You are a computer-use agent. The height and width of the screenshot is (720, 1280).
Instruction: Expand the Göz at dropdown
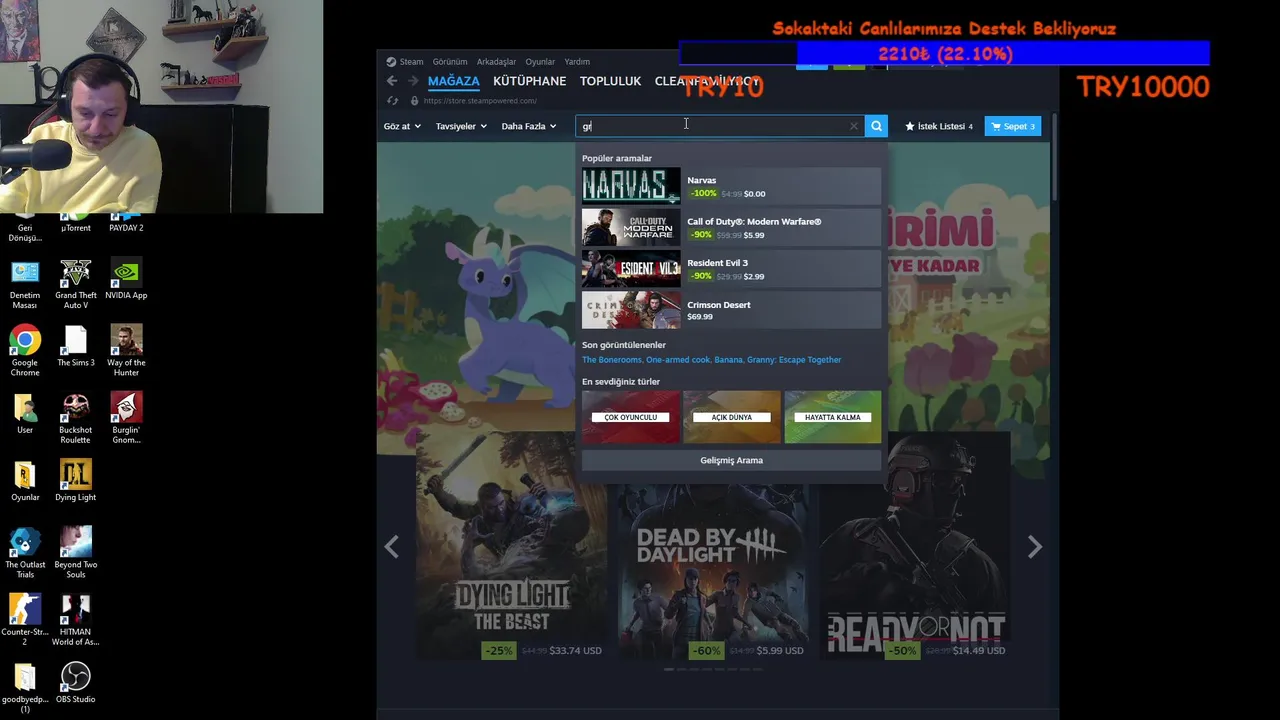pyautogui.click(x=402, y=126)
